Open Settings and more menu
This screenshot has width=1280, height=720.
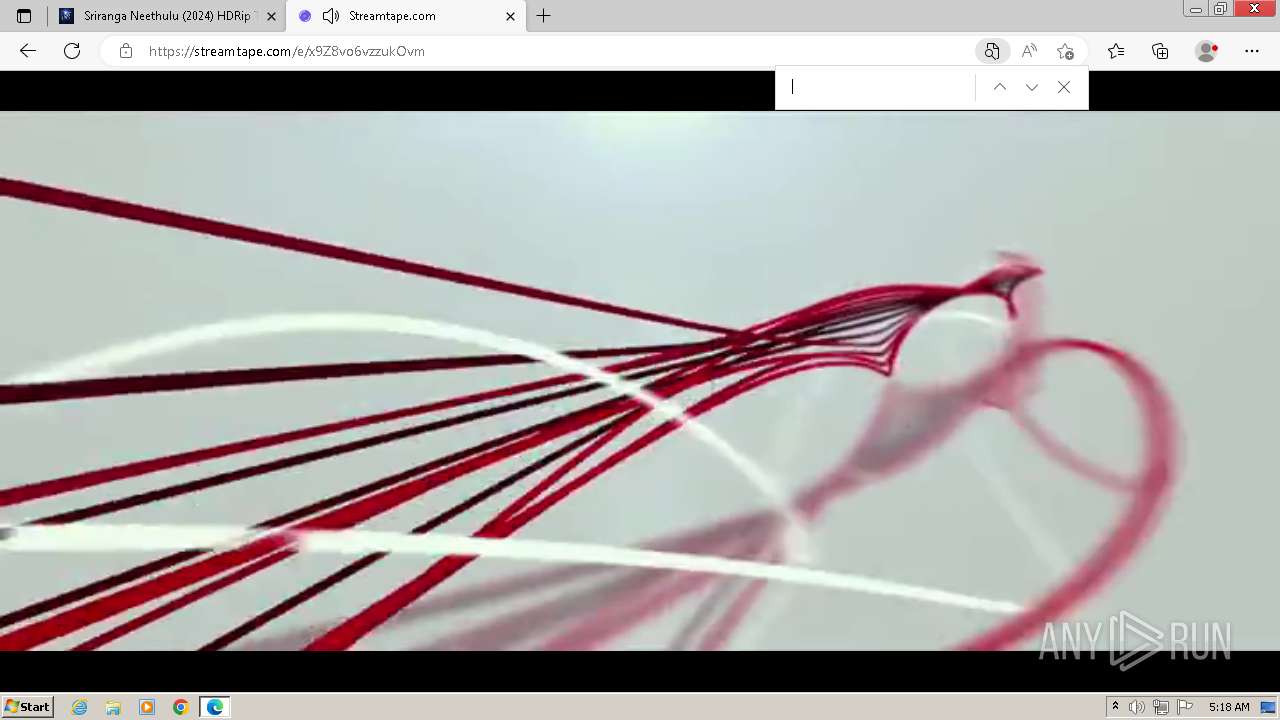click(1252, 51)
